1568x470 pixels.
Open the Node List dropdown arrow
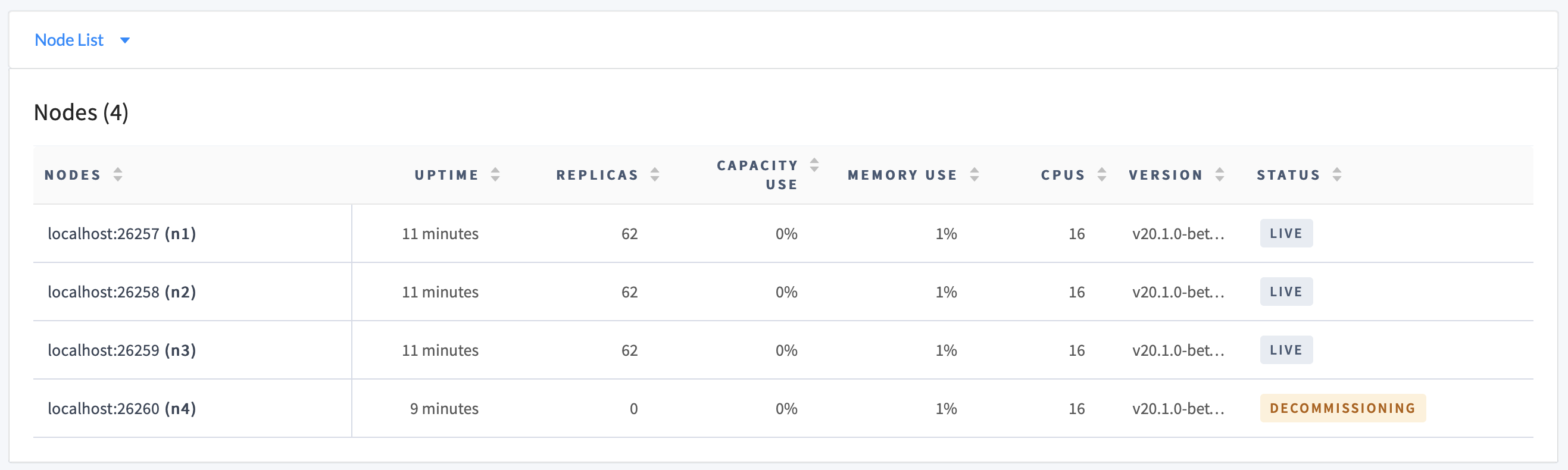[125, 40]
